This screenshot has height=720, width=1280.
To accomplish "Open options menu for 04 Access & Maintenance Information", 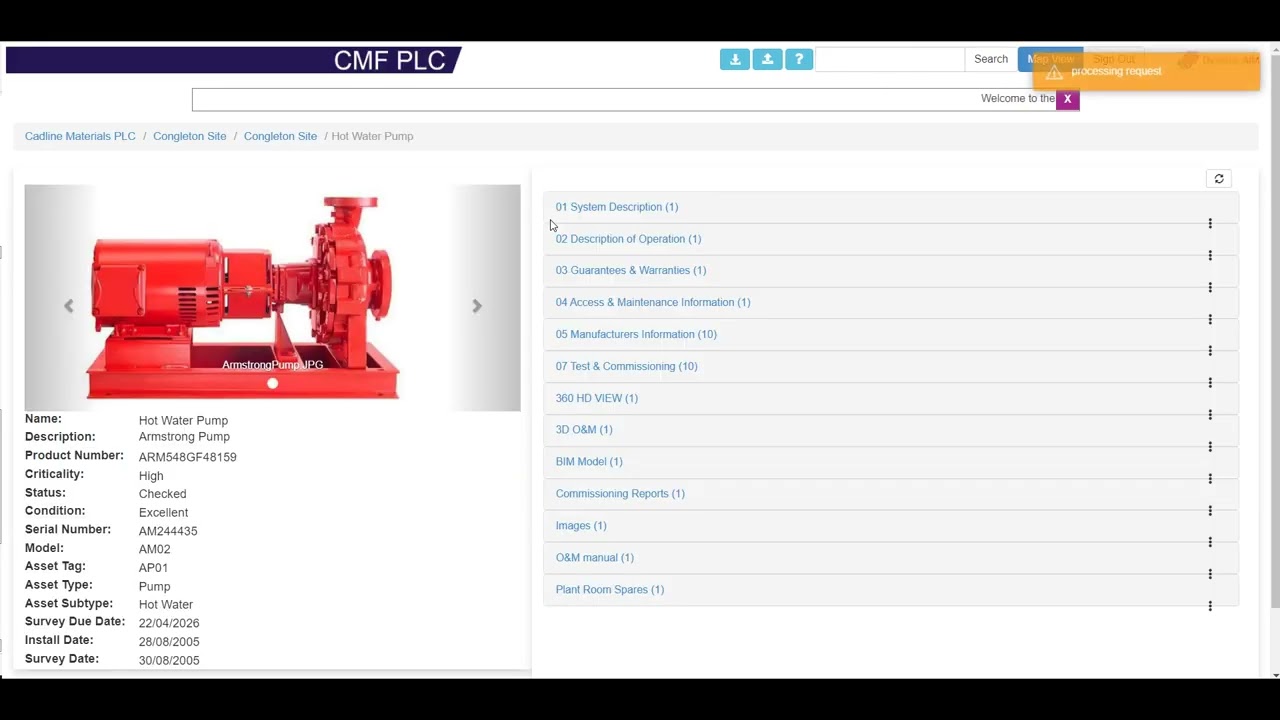I will coord(1210,320).
